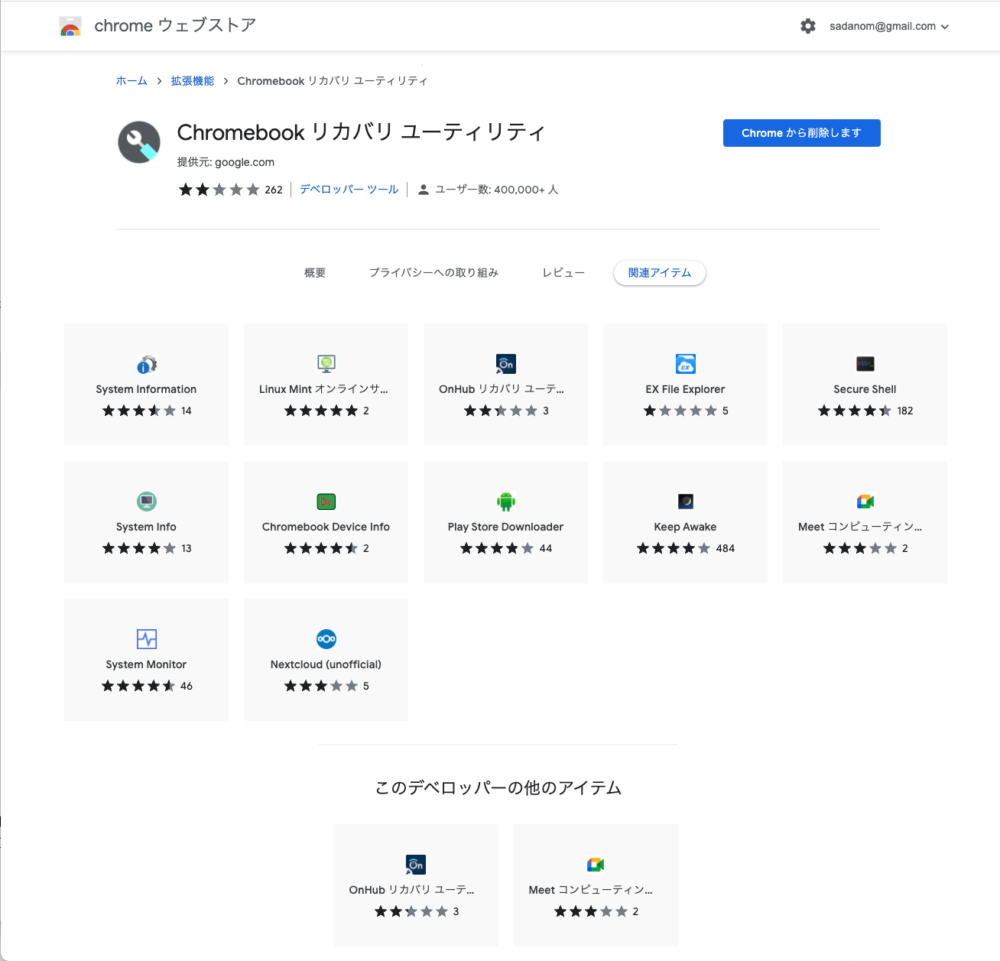Click the Chrome から削除します button

[802, 133]
